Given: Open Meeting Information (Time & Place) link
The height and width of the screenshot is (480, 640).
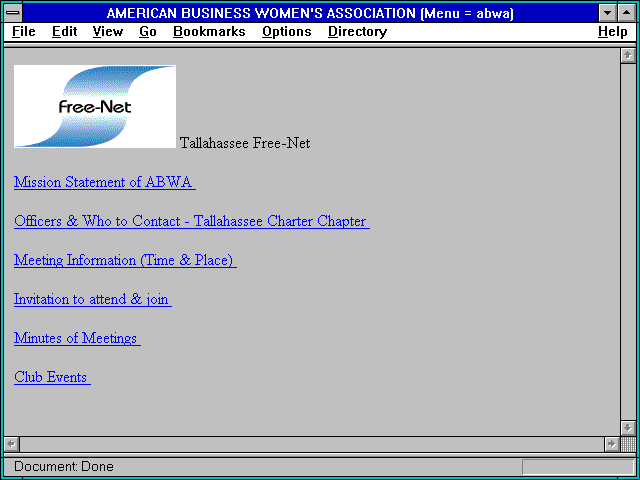Looking at the screenshot, I should [x=125, y=260].
